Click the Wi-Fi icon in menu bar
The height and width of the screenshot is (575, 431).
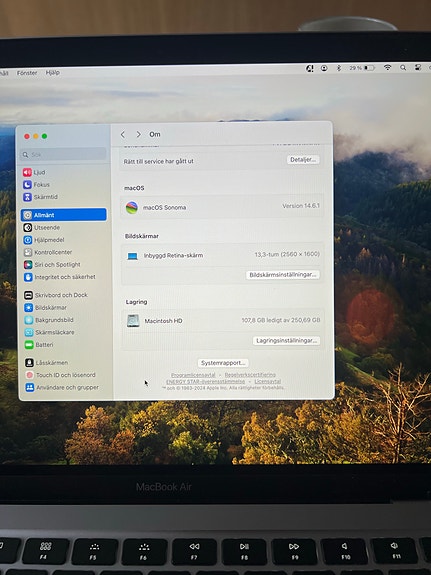[387, 67]
